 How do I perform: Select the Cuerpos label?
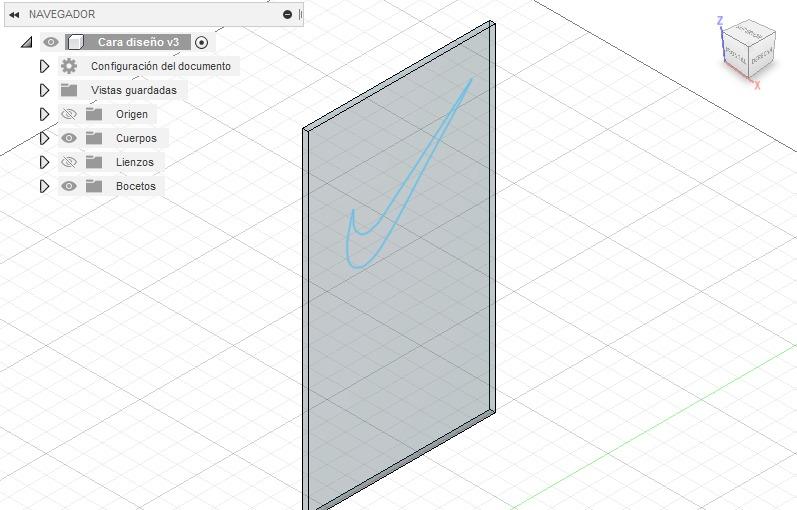click(x=136, y=138)
